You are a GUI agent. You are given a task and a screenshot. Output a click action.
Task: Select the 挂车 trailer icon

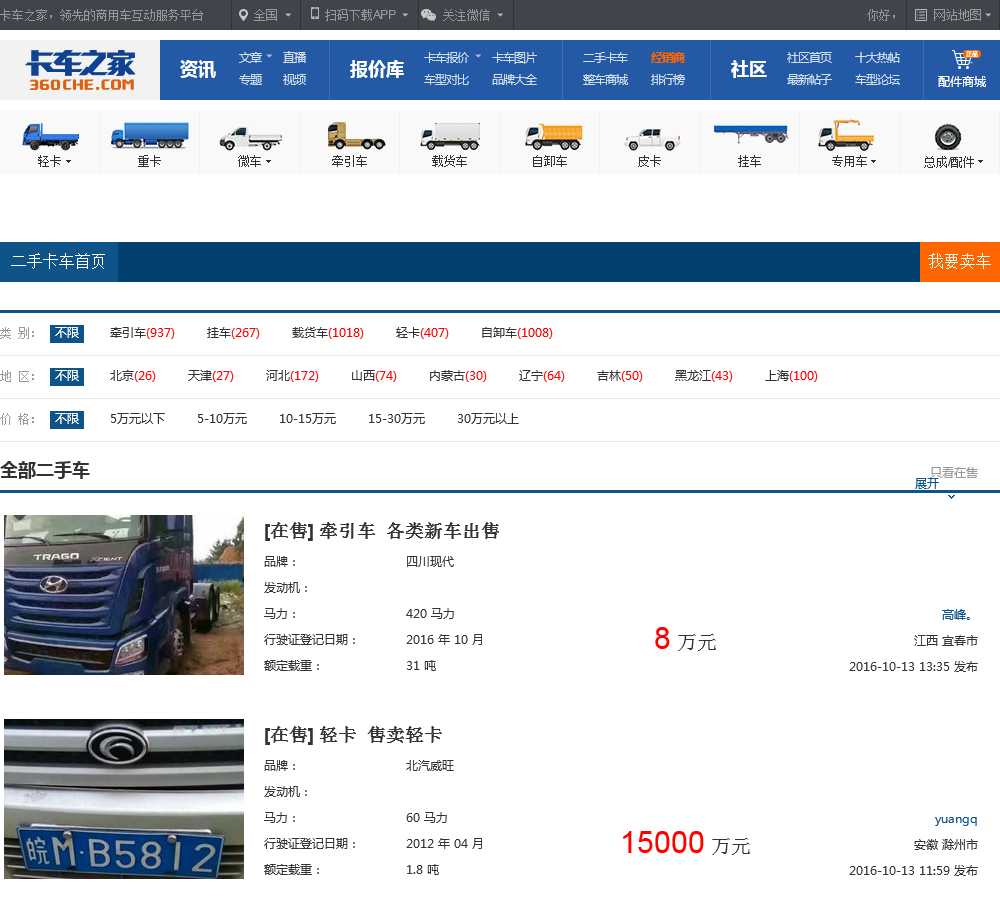pos(751,133)
